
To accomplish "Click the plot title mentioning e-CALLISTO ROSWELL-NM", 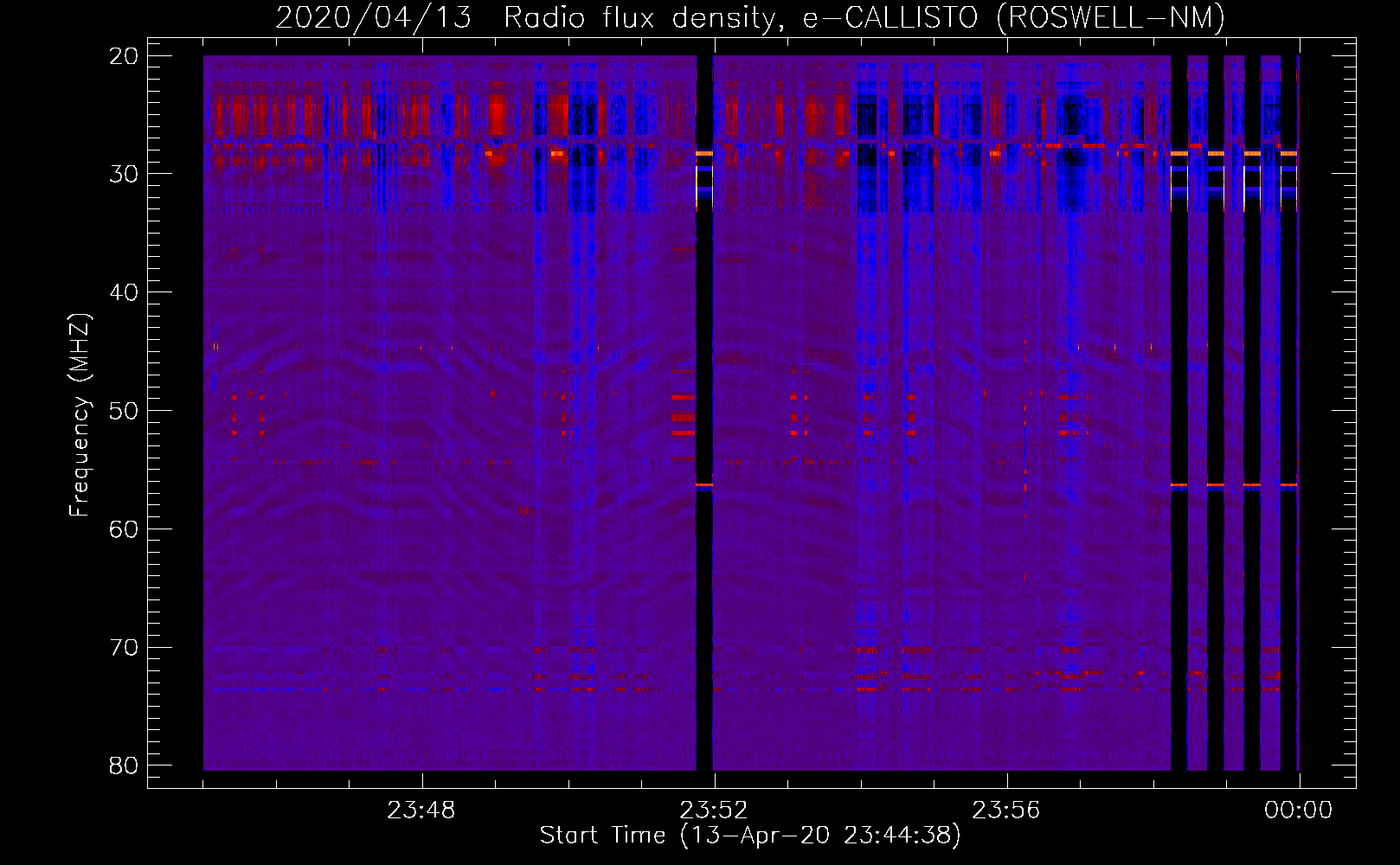I will (x=750, y=17).
